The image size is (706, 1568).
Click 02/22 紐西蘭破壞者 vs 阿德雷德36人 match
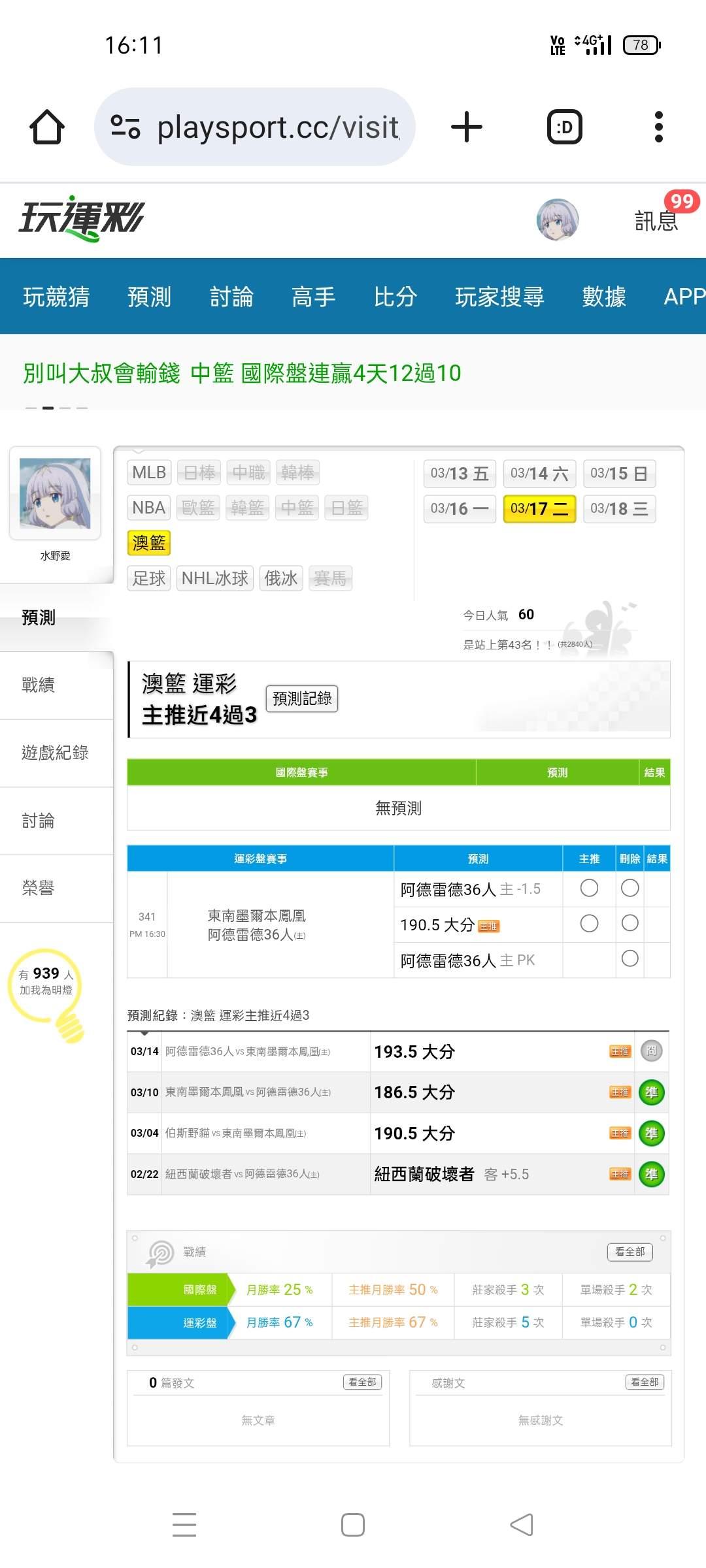pyautogui.click(x=243, y=1174)
